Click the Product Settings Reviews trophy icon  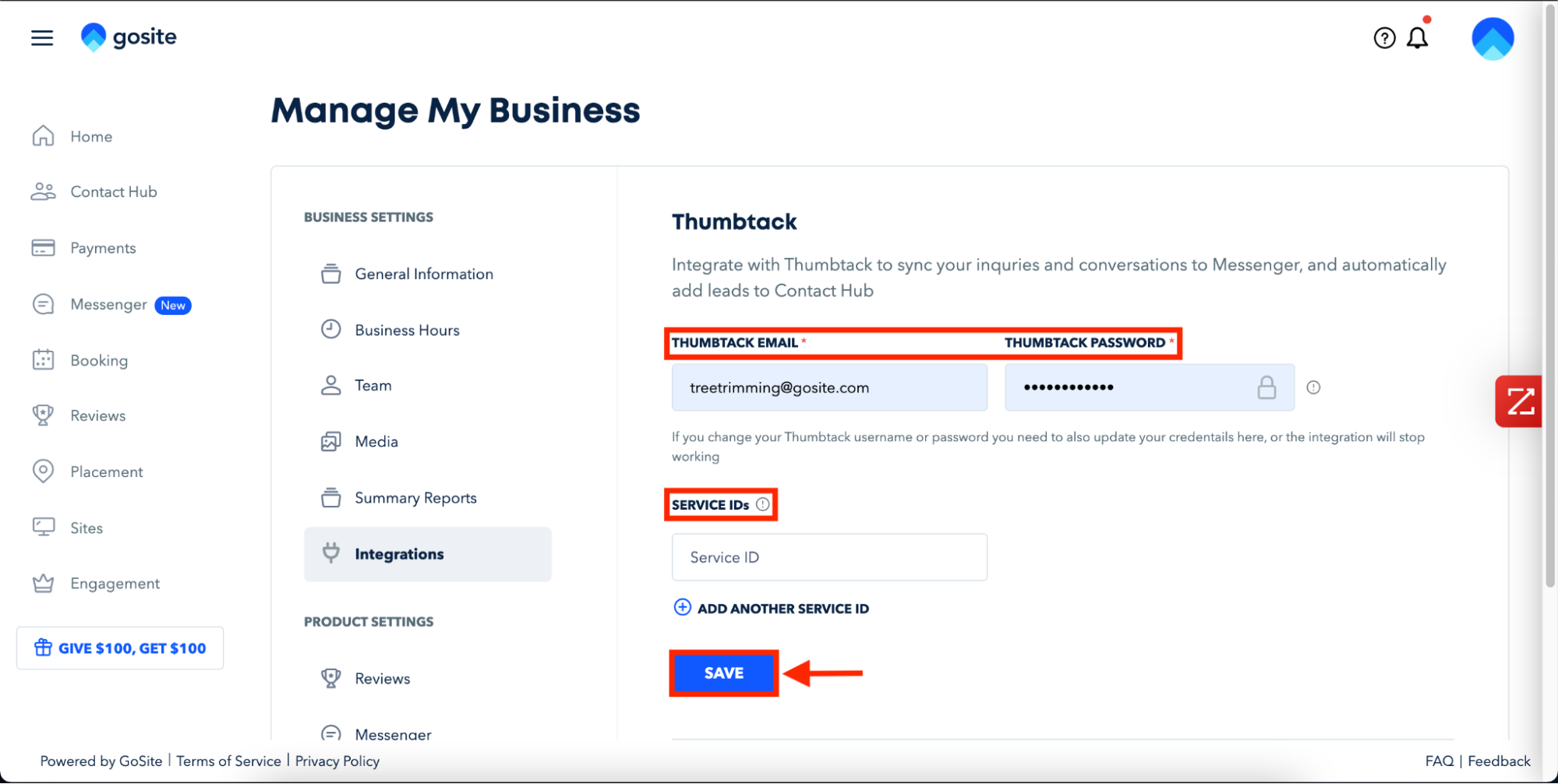click(x=331, y=678)
